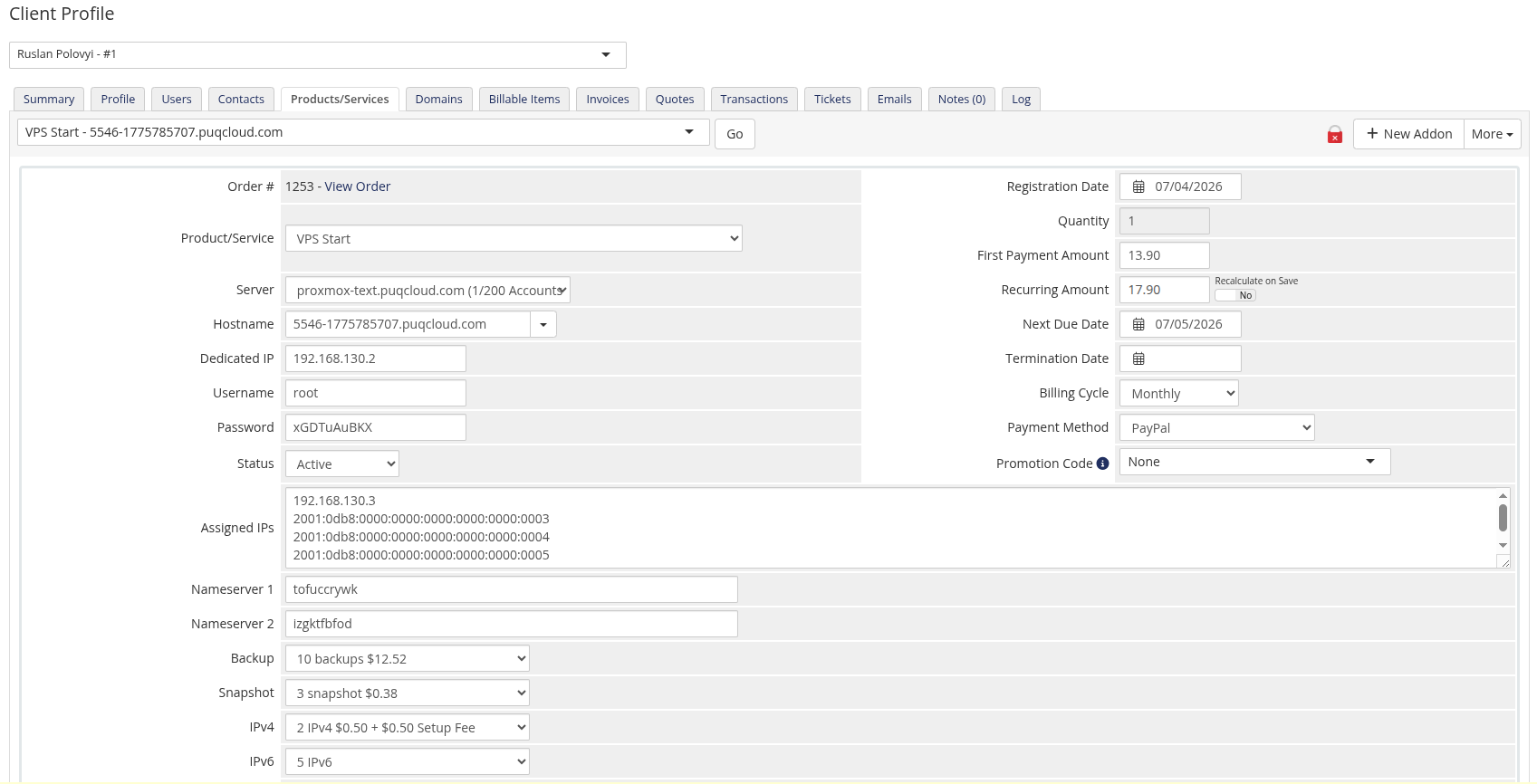The width and height of the screenshot is (1537, 784).
Task: Click the Assigned IPs resize handle
Action: pyautogui.click(x=1503, y=562)
